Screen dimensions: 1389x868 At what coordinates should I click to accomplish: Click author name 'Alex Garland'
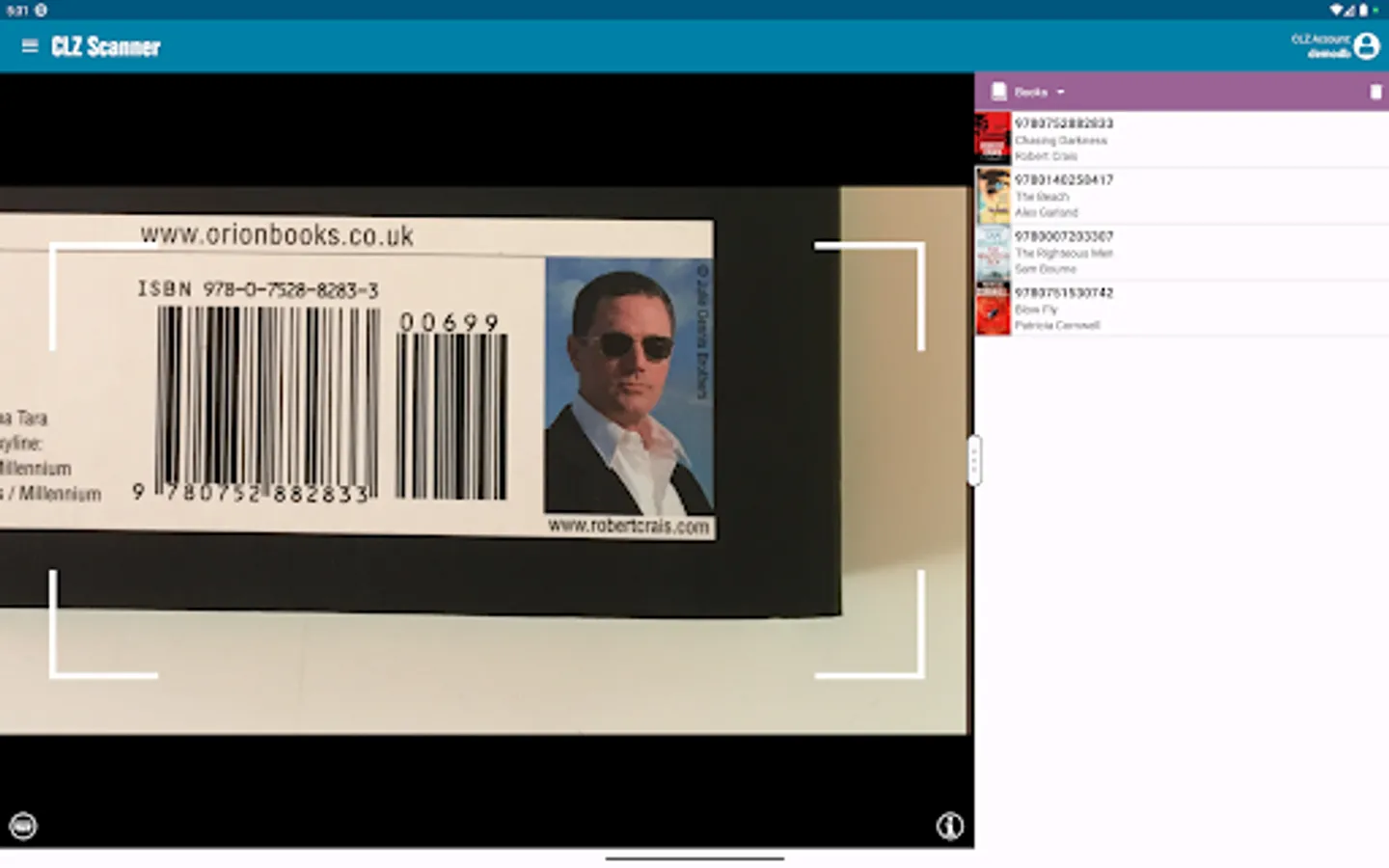(1047, 212)
